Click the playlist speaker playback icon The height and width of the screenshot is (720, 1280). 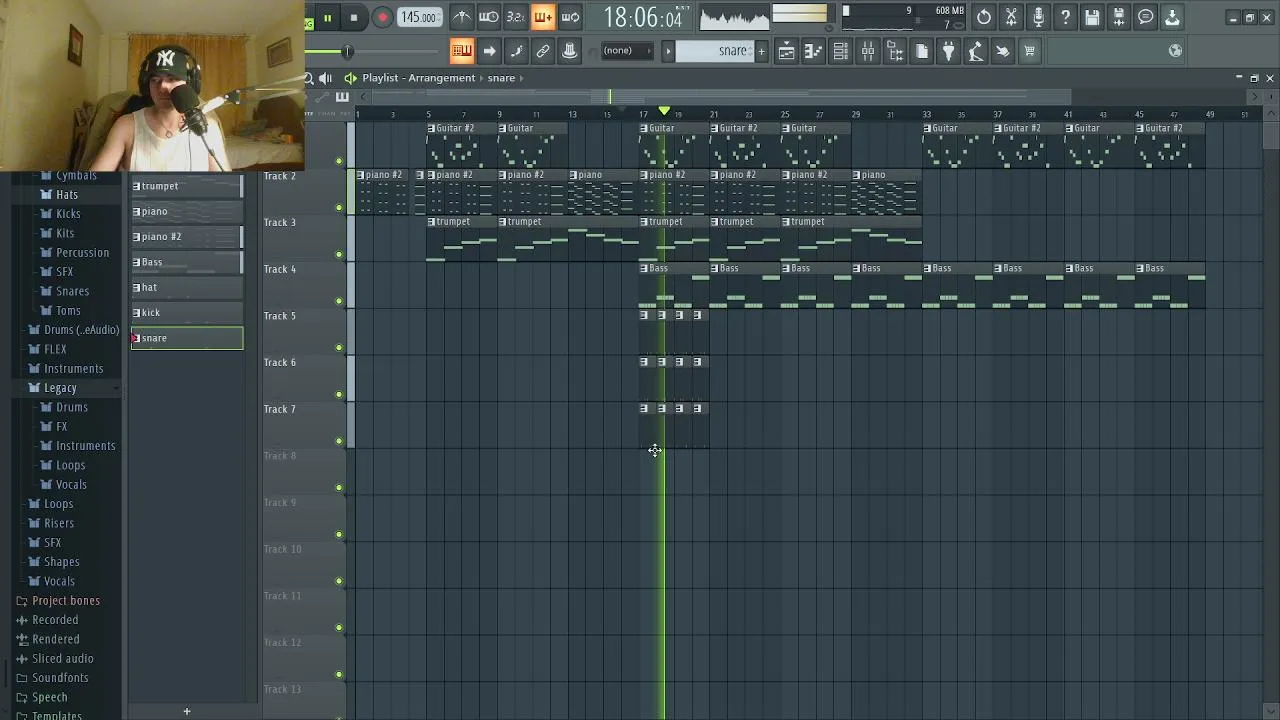click(x=326, y=78)
